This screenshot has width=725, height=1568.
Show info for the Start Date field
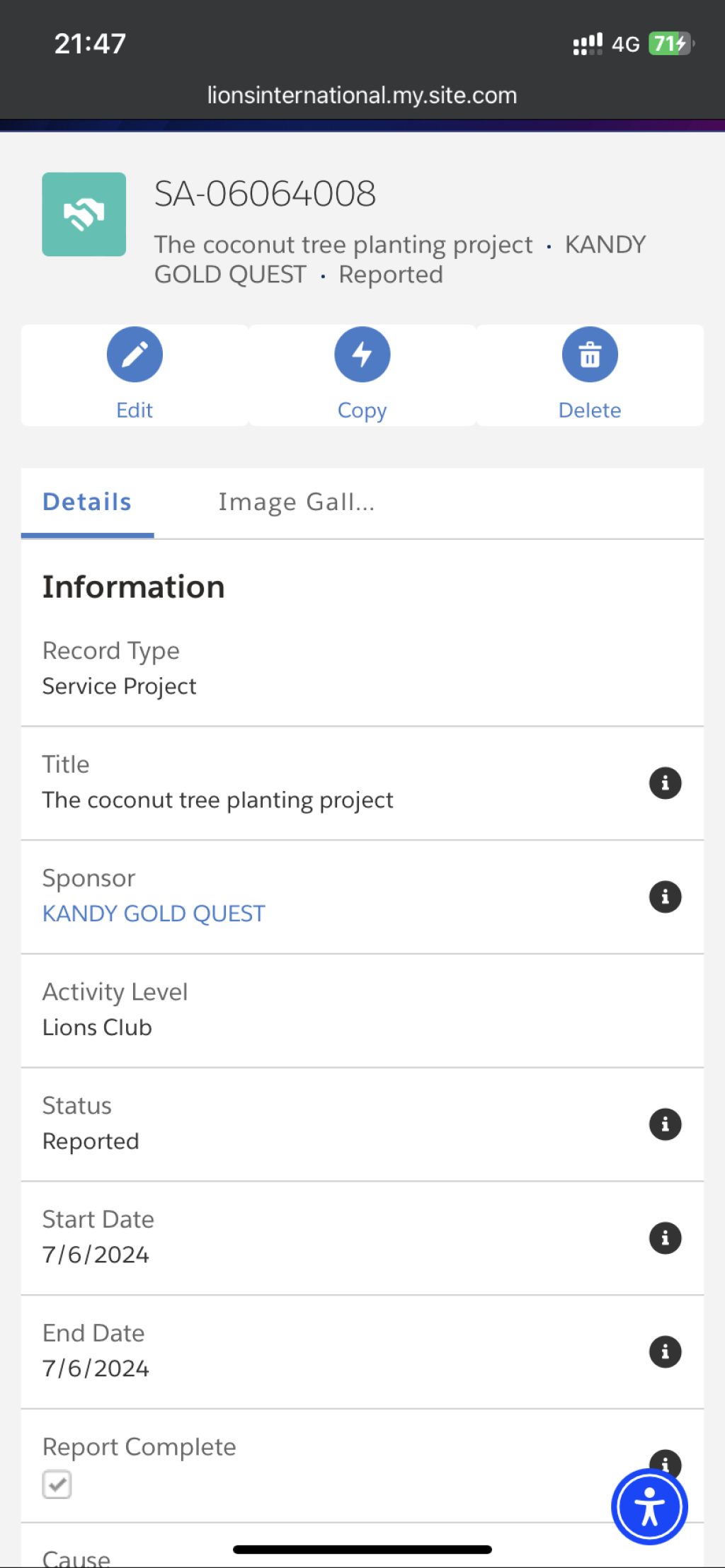(665, 1238)
